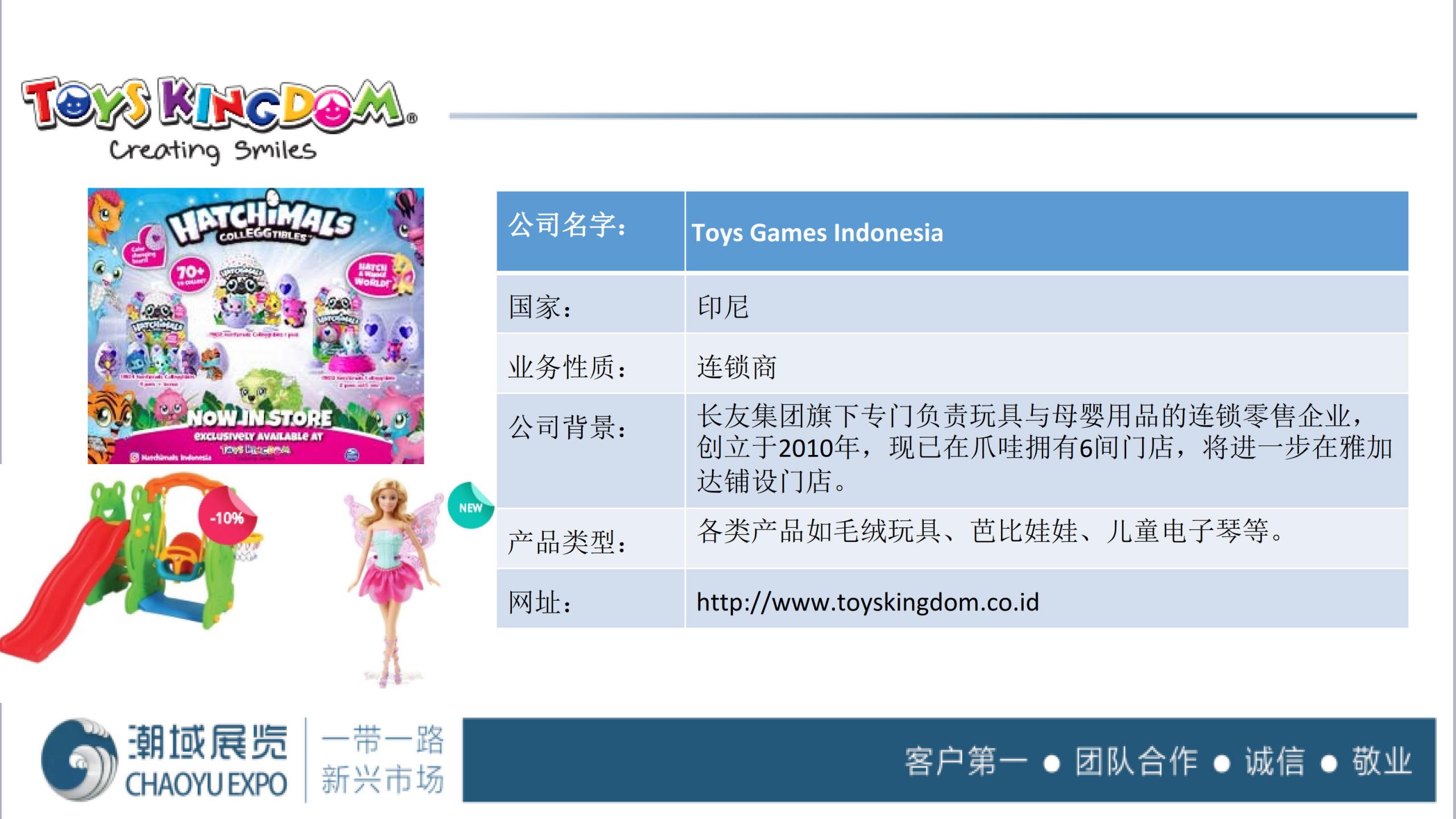Image resolution: width=1456 pixels, height=819 pixels.
Task: Click '敬业' in the footer banner
Action: click(1381, 761)
